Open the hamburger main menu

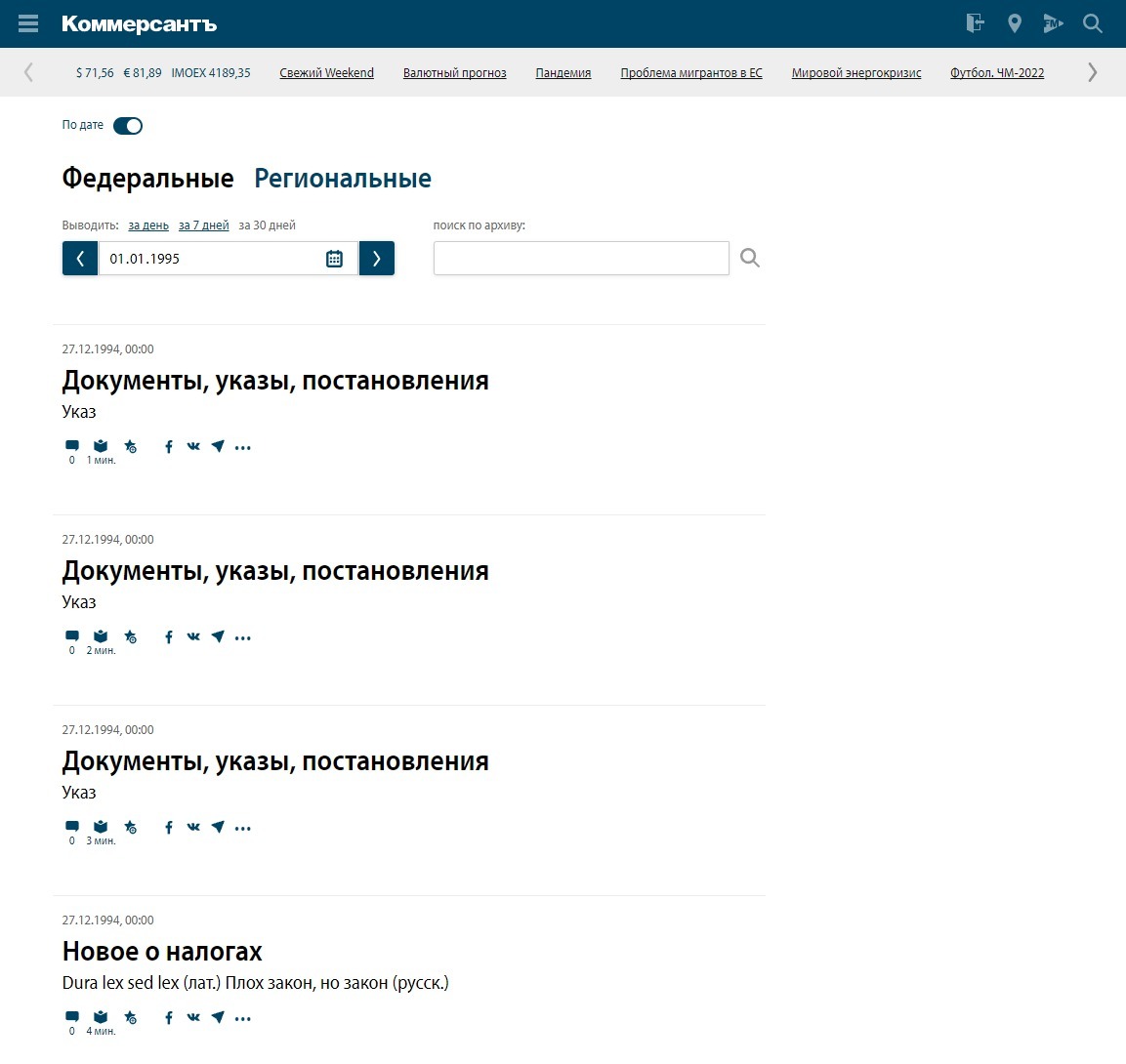click(x=28, y=23)
